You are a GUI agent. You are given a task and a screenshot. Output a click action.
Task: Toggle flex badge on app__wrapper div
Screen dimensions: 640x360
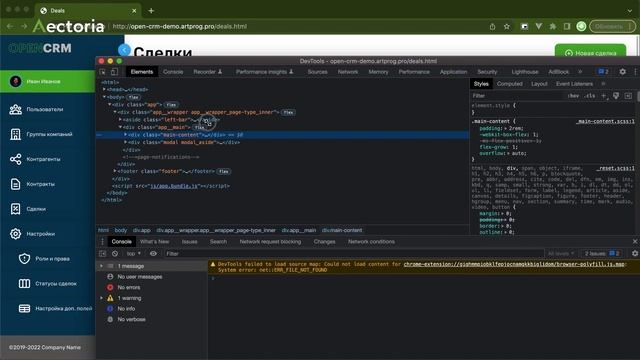(x=289, y=112)
